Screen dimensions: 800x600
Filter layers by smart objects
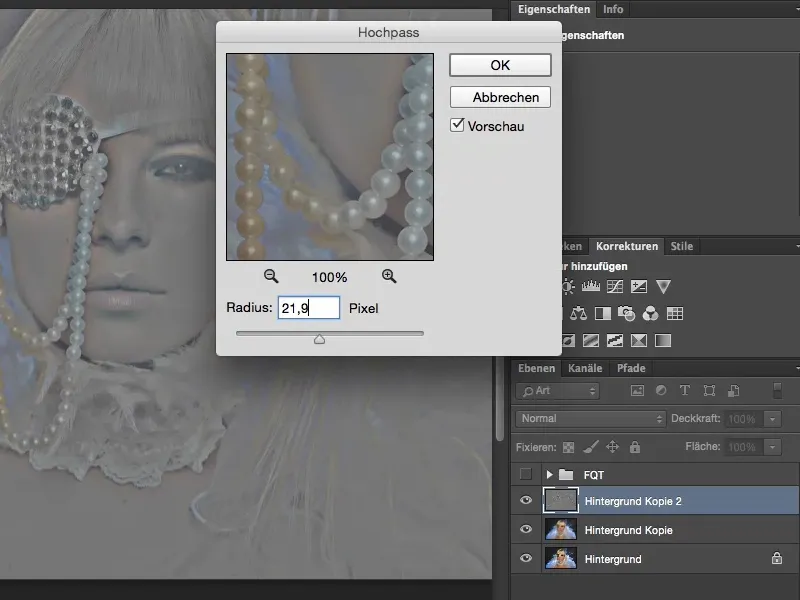click(x=733, y=391)
